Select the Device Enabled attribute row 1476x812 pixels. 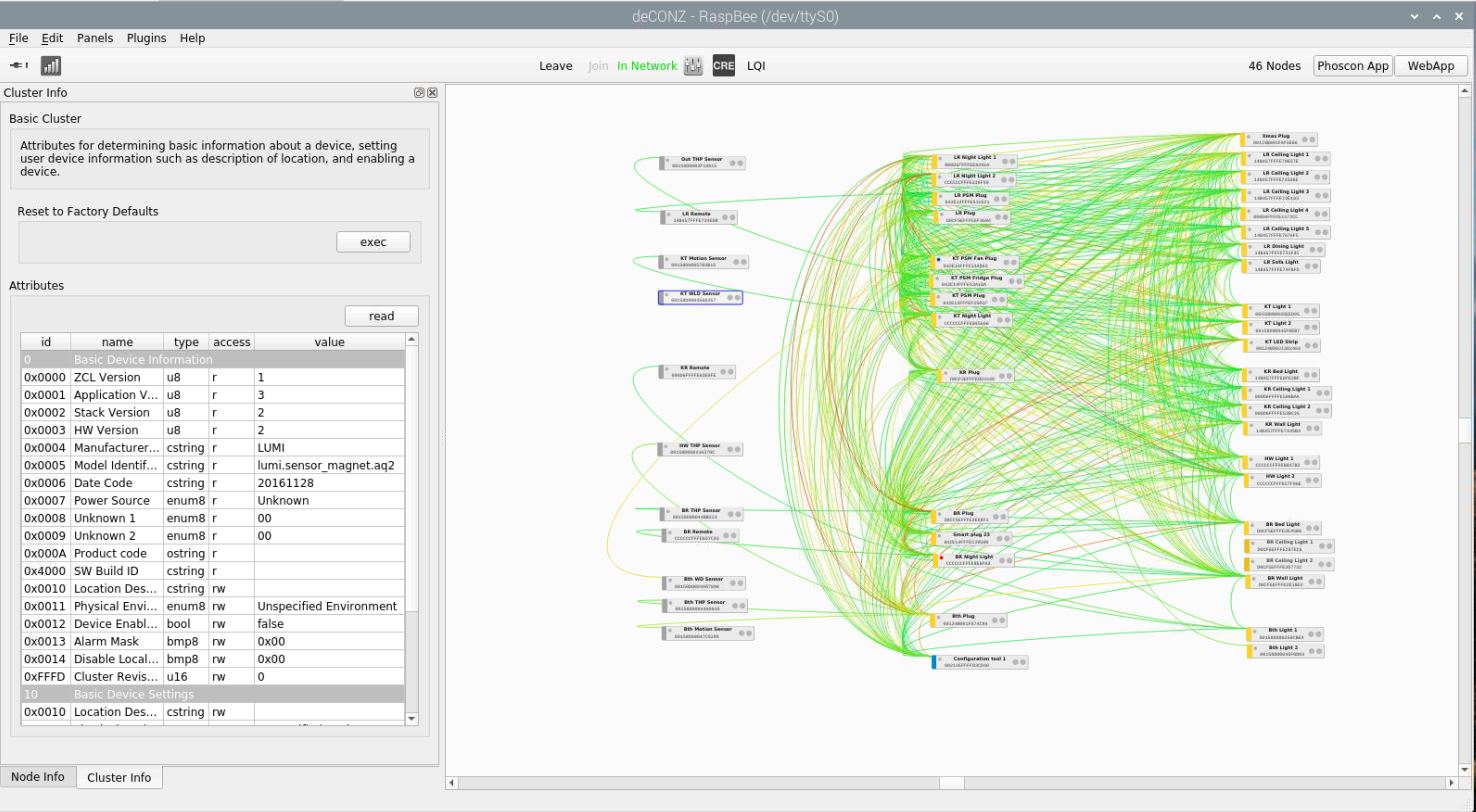[213, 624]
